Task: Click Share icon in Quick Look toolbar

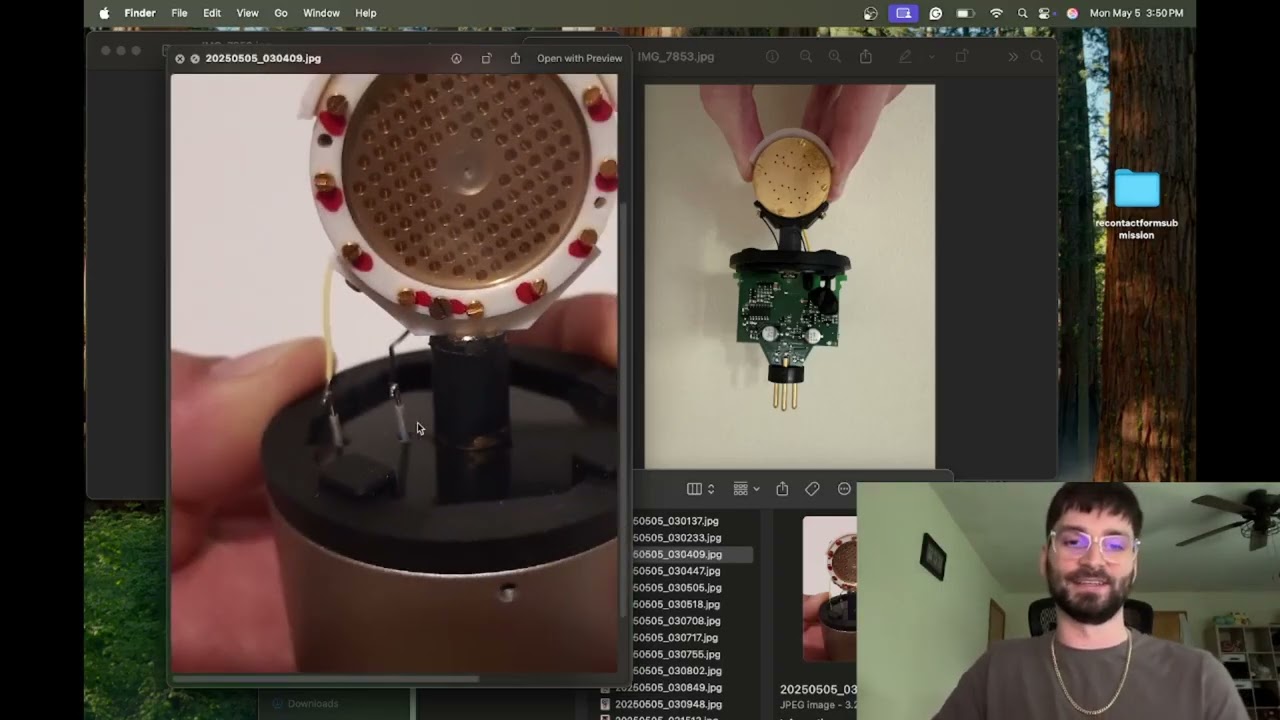Action: 515,58
